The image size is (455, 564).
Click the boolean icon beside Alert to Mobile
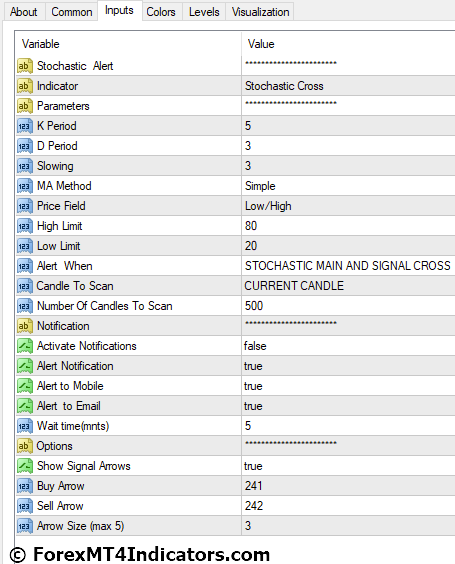[x=25, y=386]
